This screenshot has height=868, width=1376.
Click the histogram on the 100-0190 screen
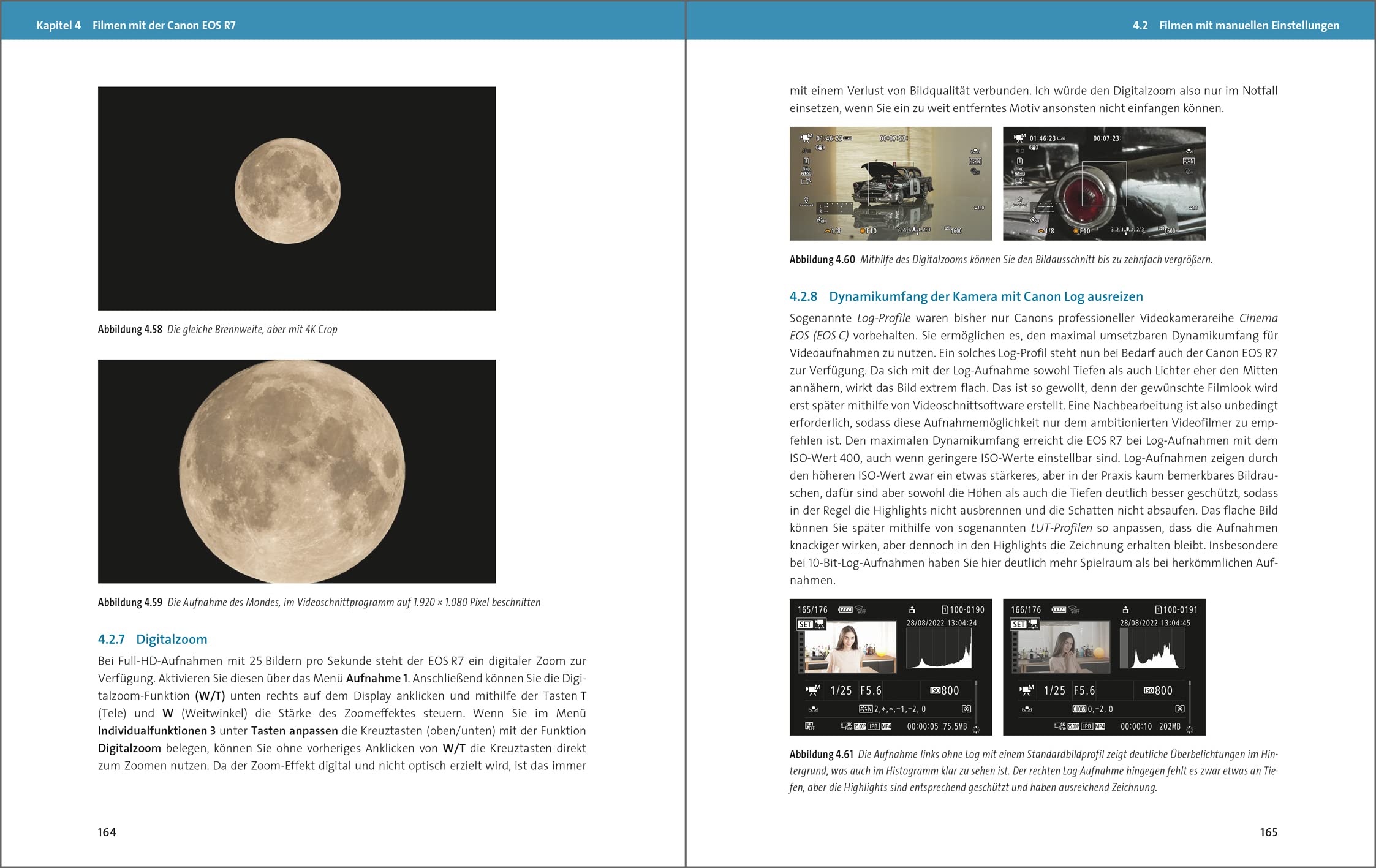pos(939,648)
